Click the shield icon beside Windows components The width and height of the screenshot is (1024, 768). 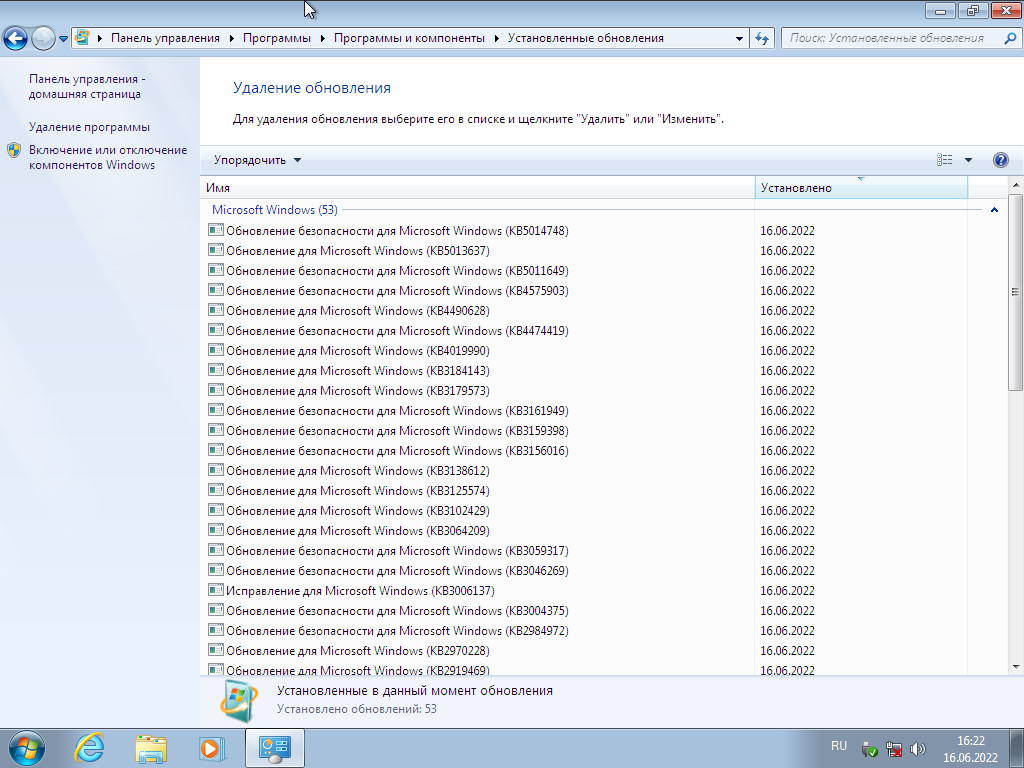[14, 150]
